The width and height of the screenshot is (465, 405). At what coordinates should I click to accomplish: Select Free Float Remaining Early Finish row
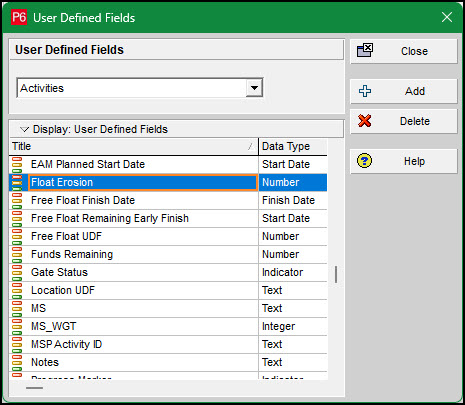coord(168,218)
